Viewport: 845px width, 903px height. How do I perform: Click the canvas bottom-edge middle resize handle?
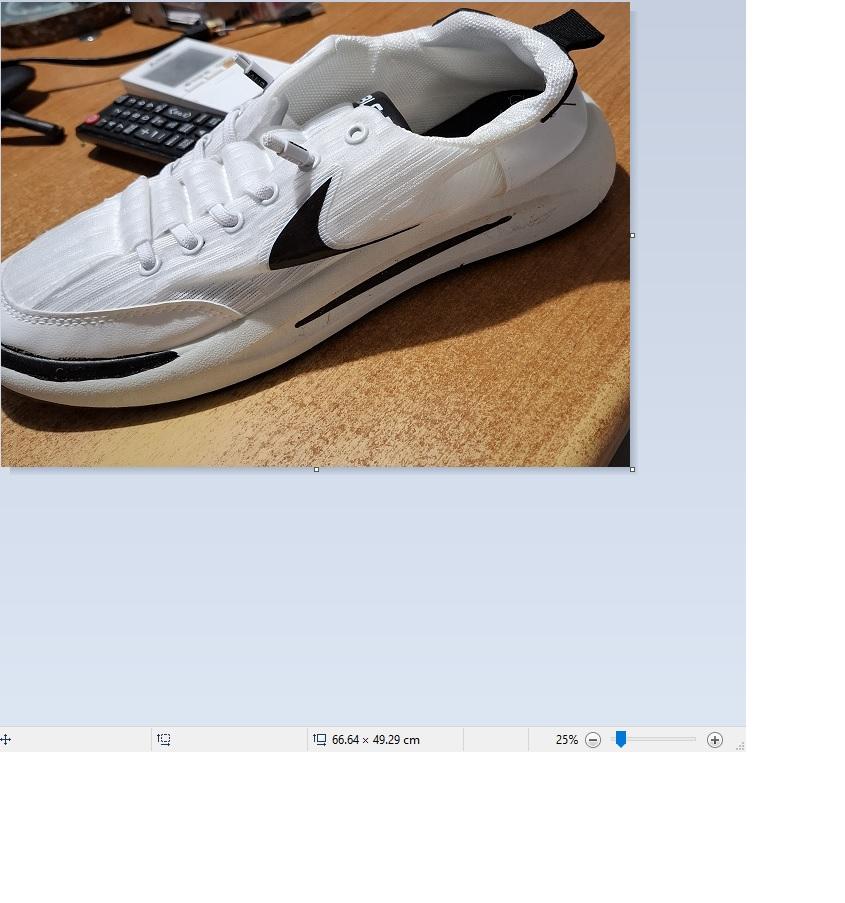(316, 470)
